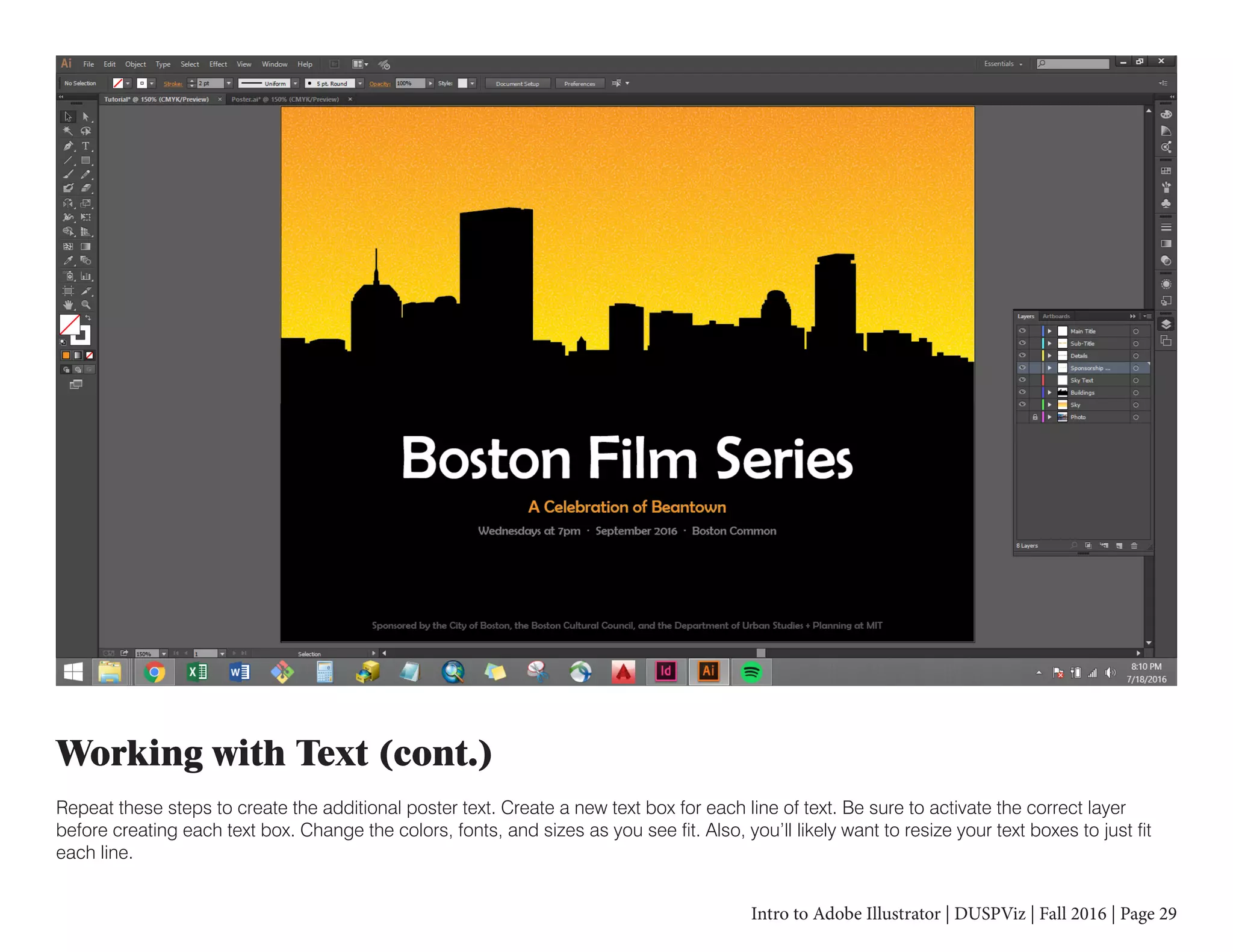The height and width of the screenshot is (952, 1233).
Task: Open the Layers panel flyout menu
Action: (1147, 316)
